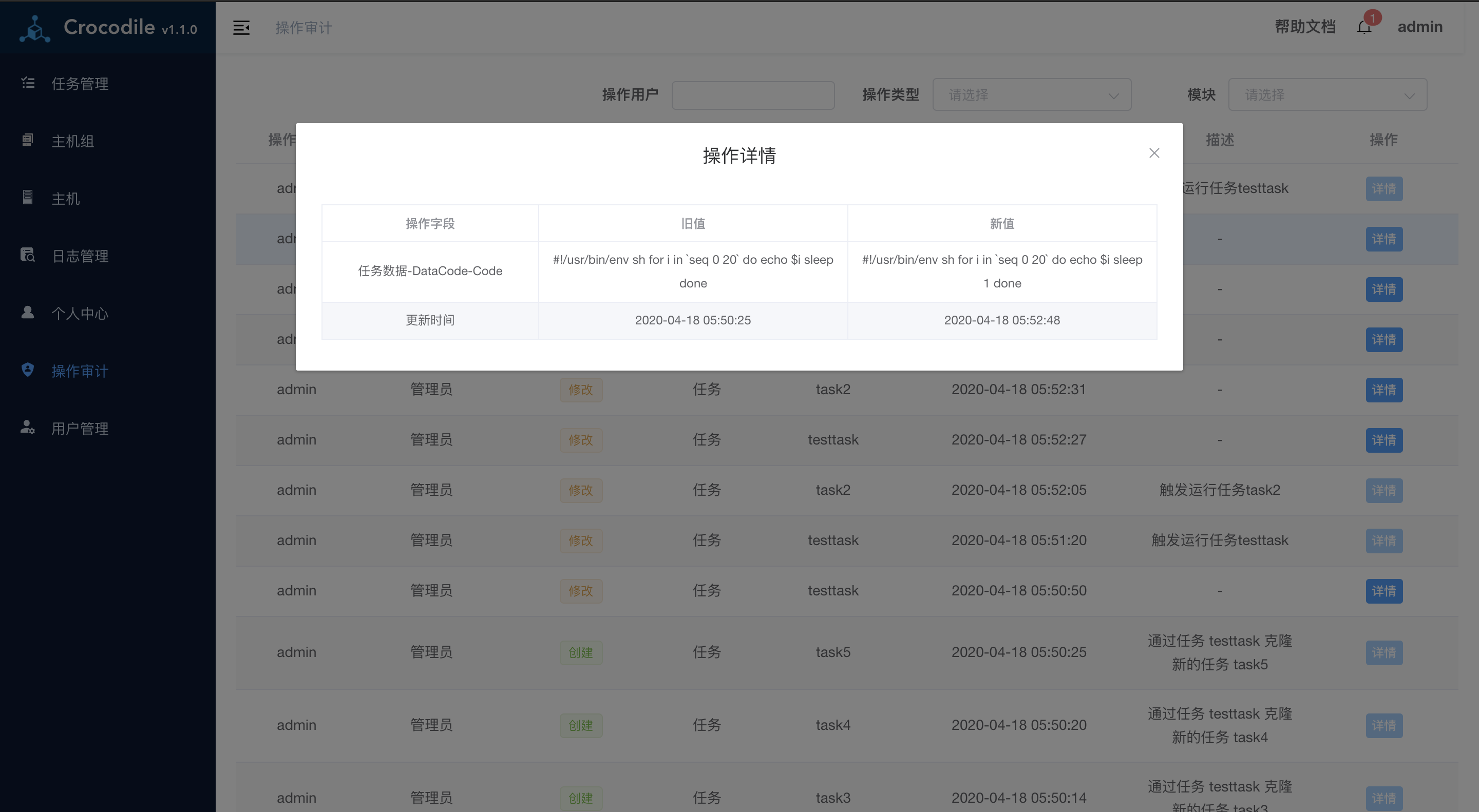Screen dimensions: 1479x812
Task: Open the 帮助文档 link
Action: [x=1304, y=27]
